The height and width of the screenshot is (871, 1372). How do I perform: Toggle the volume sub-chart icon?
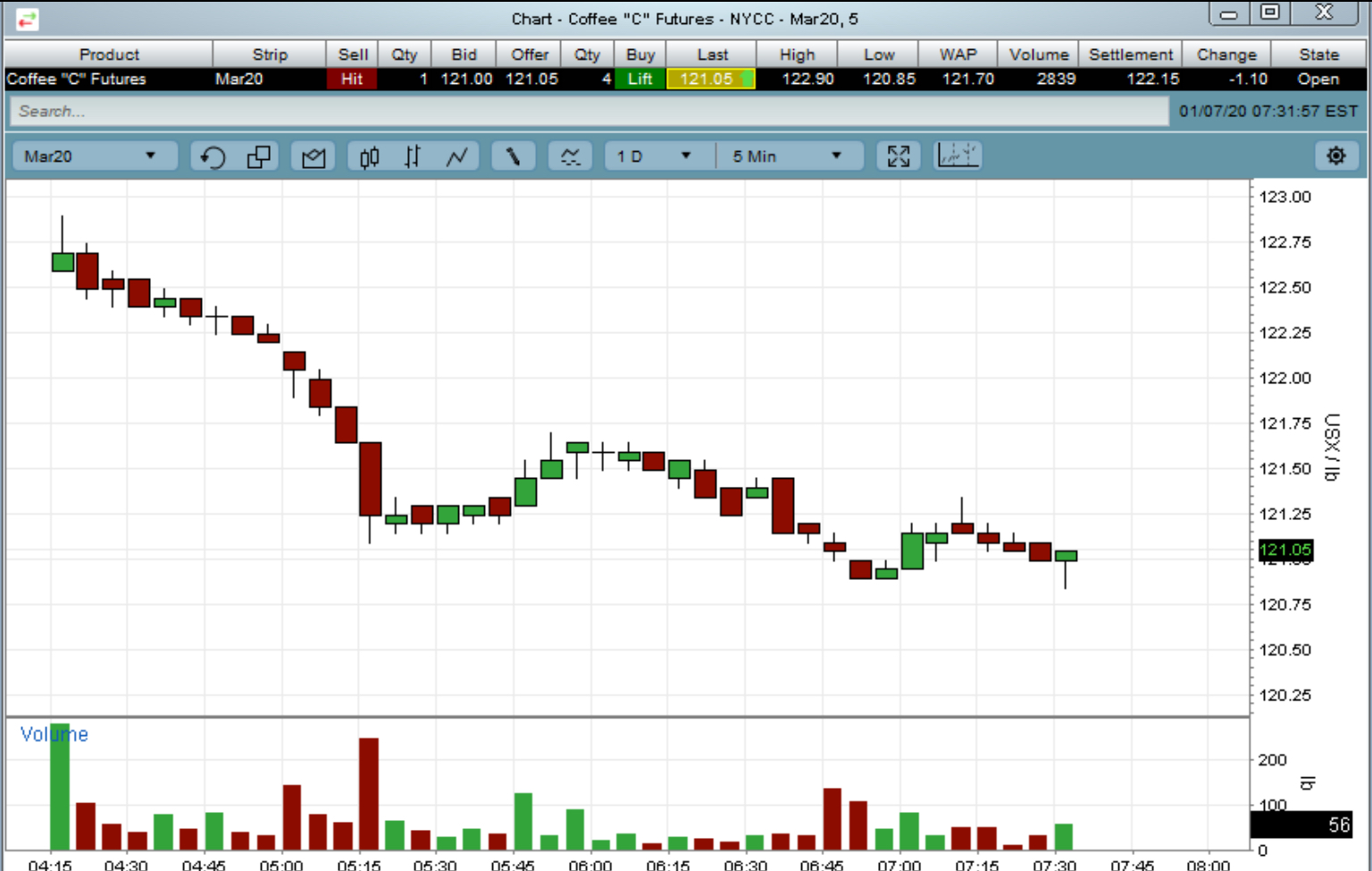point(958,156)
